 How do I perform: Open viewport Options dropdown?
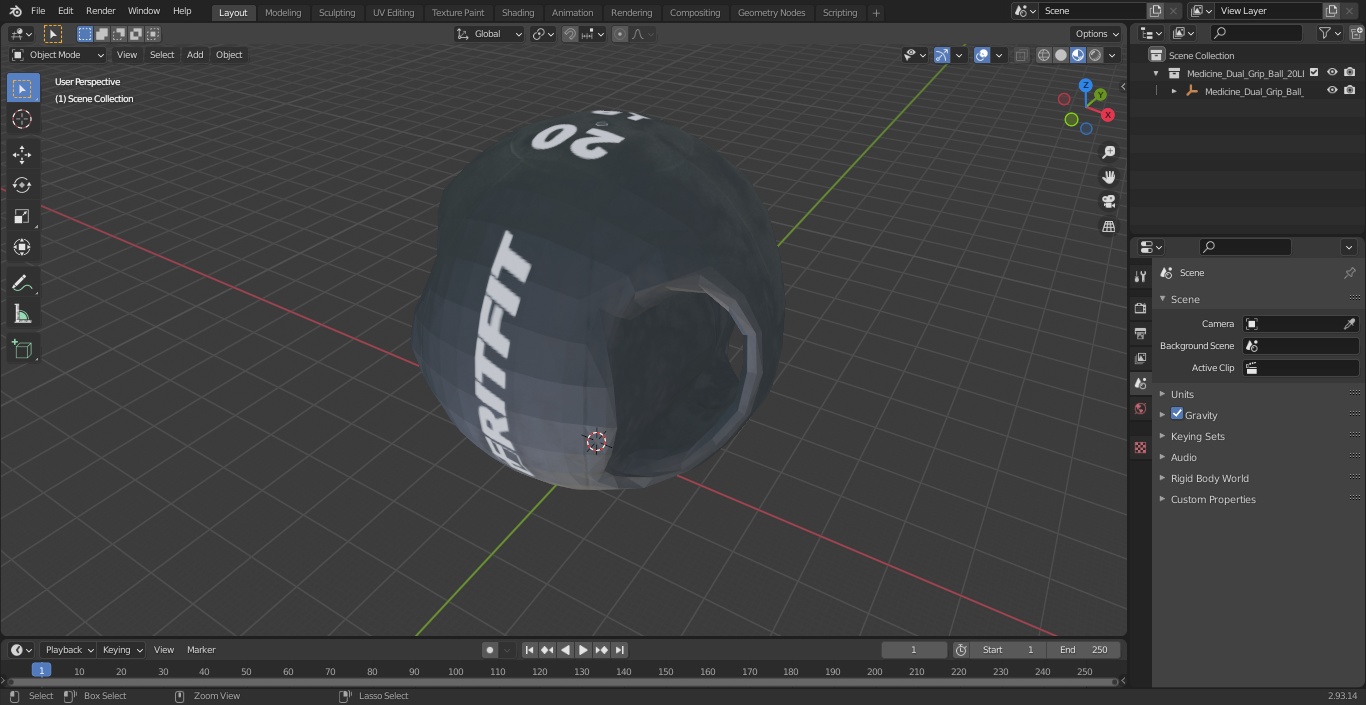pos(1097,34)
